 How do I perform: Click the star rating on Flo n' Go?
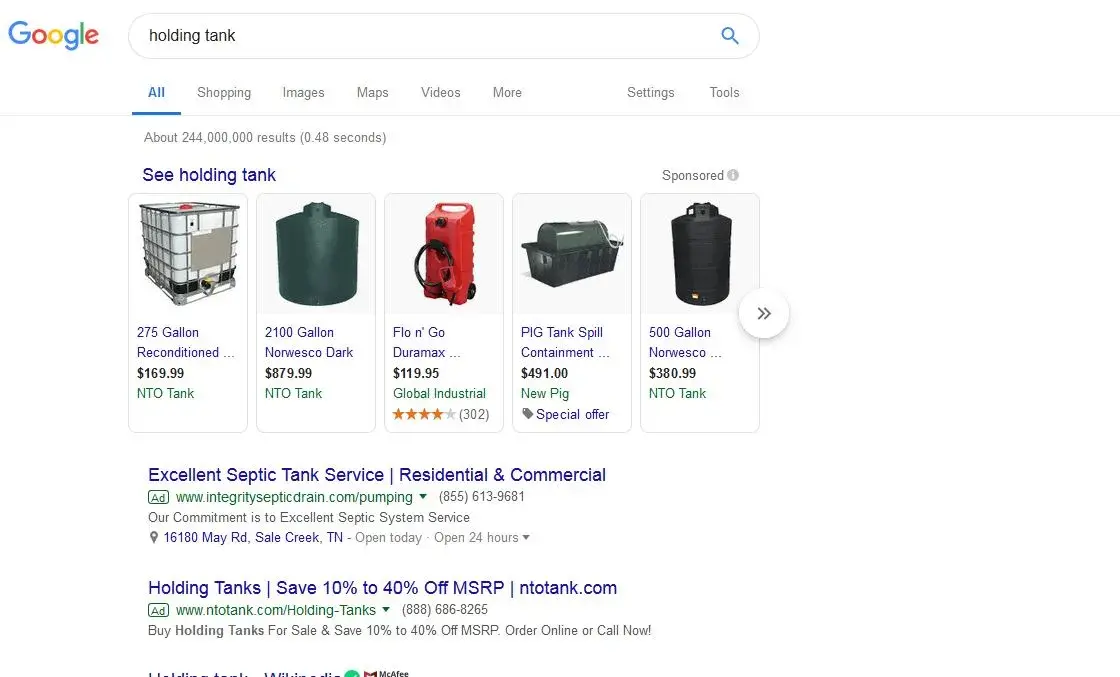point(424,414)
